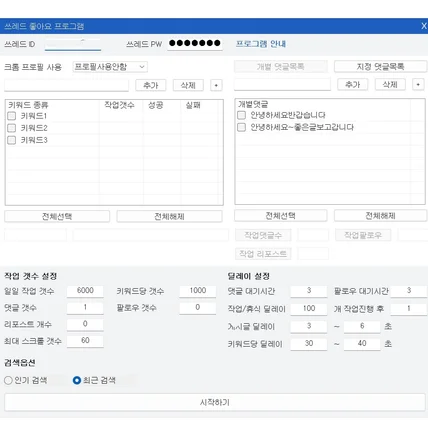Check the 키워드3 checkbox
Viewport: 428px width, 428px height.
click(x=12, y=140)
